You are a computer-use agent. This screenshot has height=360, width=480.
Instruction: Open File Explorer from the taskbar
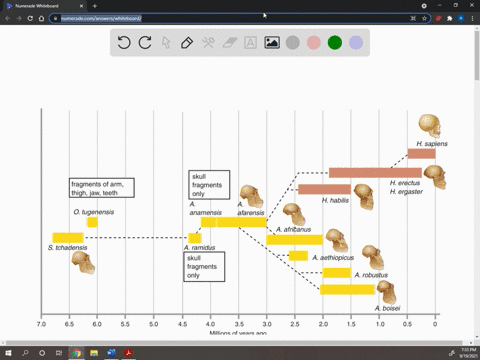coord(94,353)
